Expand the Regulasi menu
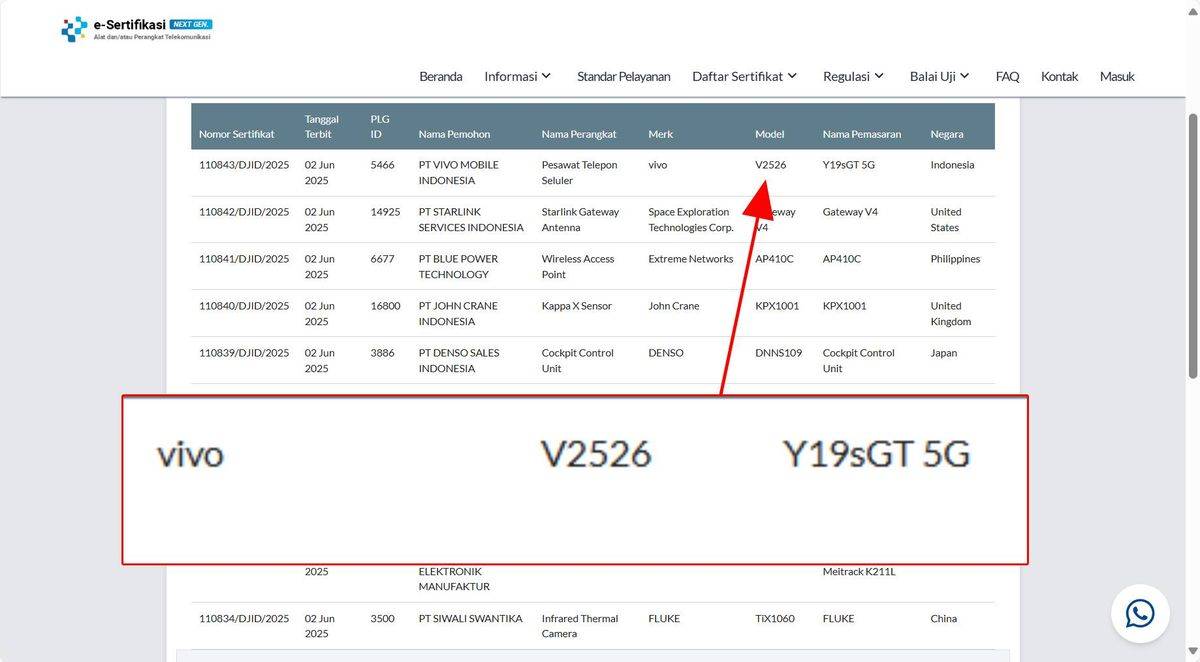This screenshot has width=1200, height=662. pos(854,76)
